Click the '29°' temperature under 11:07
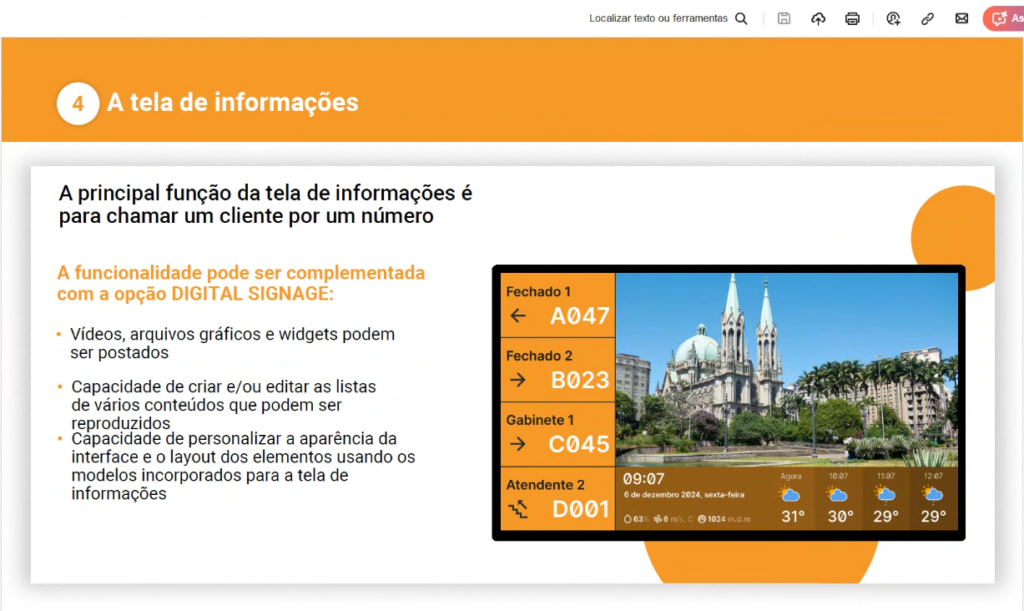Viewport: 1024px width, 611px height. click(x=886, y=516)
